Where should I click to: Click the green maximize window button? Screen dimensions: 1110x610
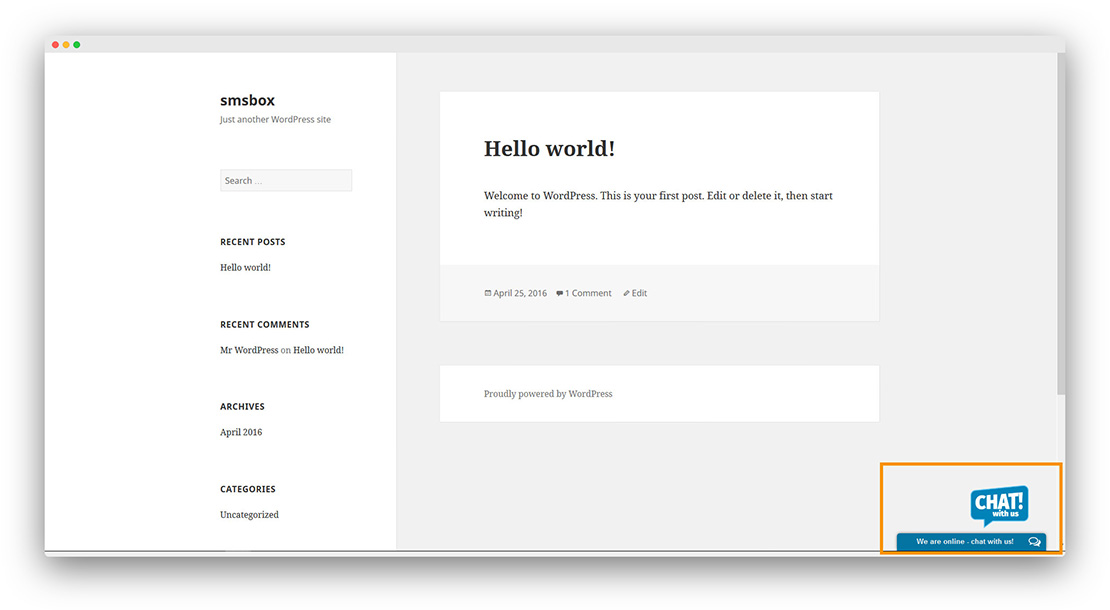(x=76, y=45)
